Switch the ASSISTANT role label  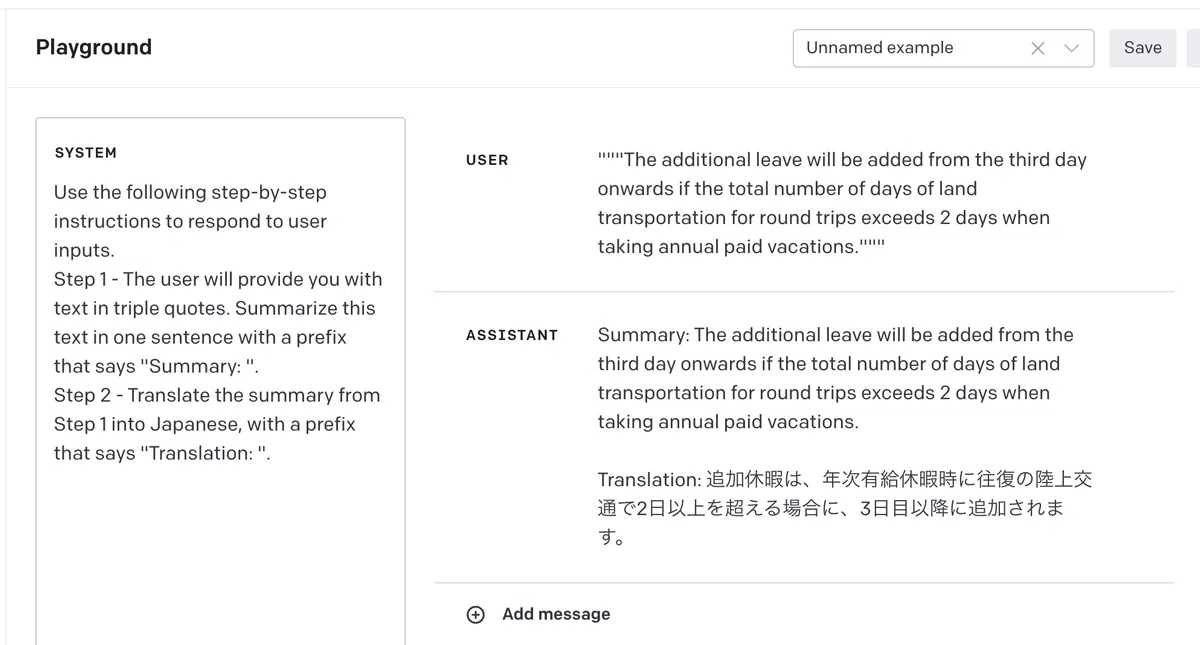pos(512,335)
